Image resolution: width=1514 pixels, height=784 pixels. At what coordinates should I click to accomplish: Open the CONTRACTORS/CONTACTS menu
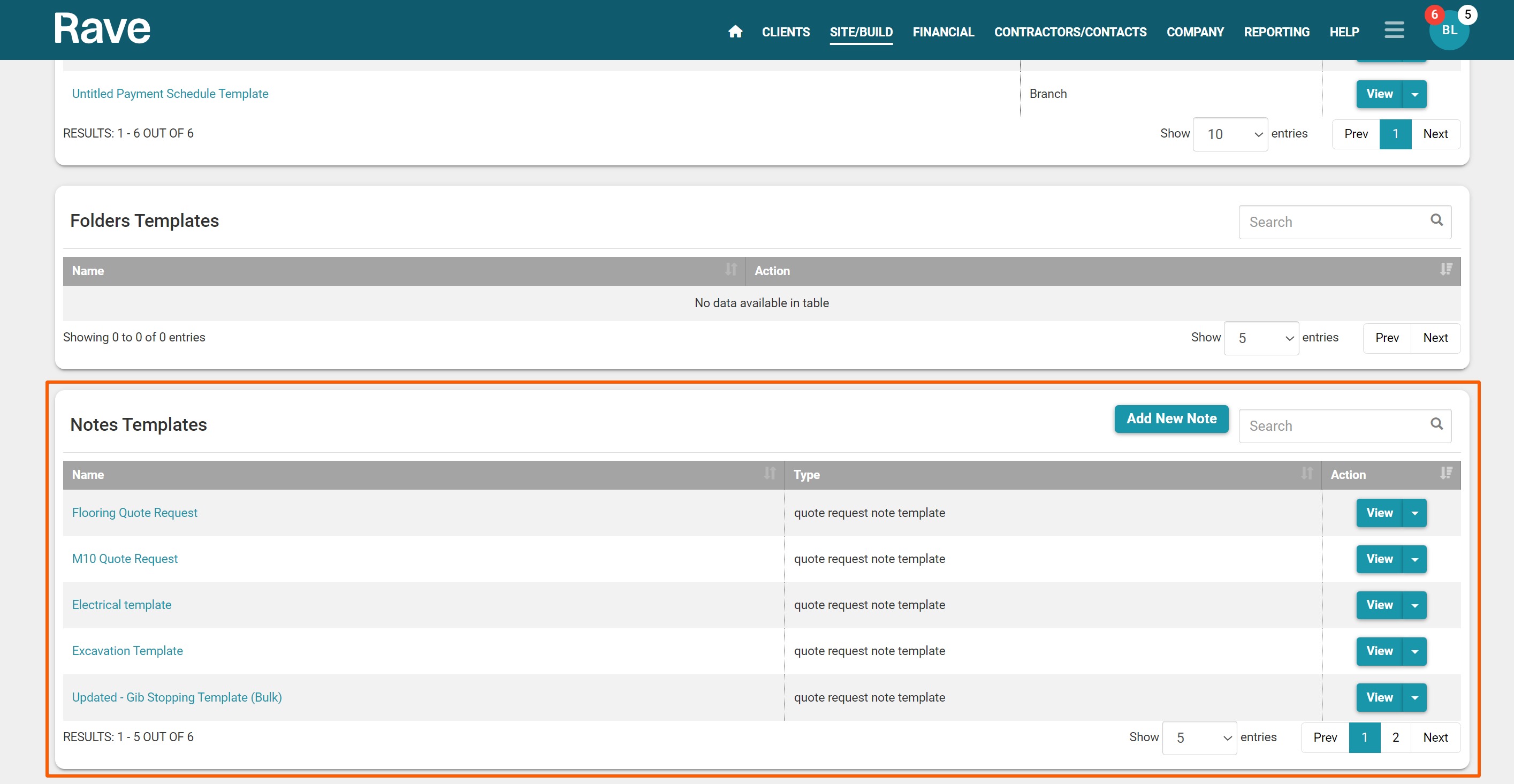point(1070,32)
